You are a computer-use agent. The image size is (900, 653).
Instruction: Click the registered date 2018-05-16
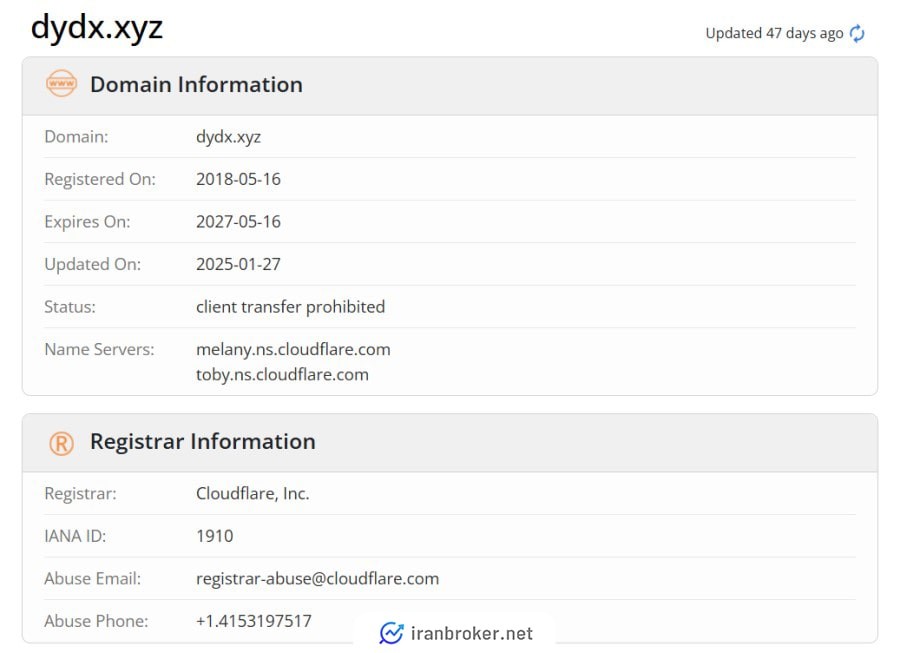[x=238, y=179]
